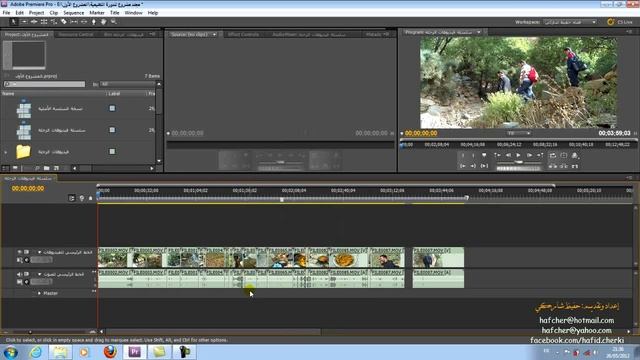Select the Zoom magnifier tool
The image size is (640, 360).
click(113, 22)
